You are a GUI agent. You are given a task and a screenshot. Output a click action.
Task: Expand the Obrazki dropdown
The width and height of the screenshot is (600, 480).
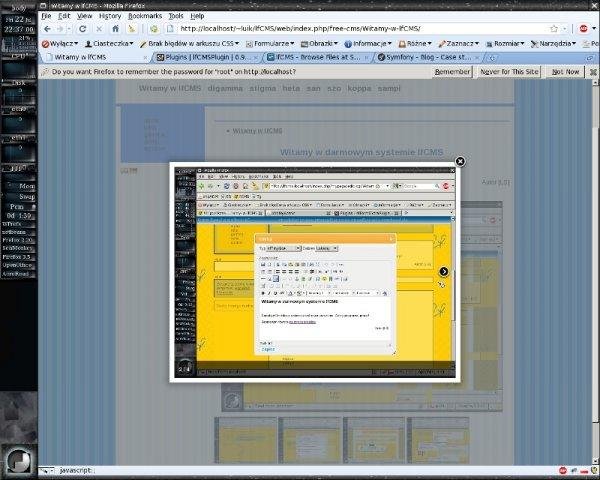point(320,44)
